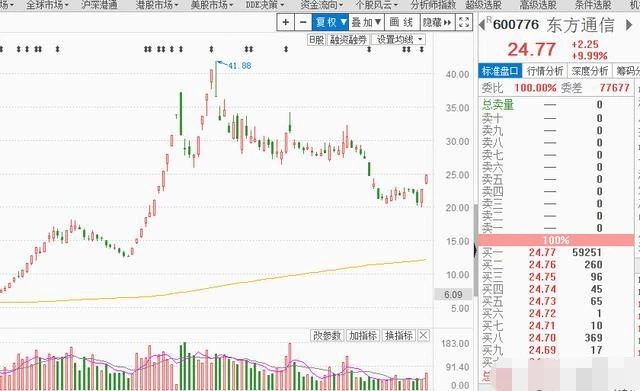The width and height of the screenshot is (640, 391).
Task: Select the 41.88 high price marker
Action: 240,66
